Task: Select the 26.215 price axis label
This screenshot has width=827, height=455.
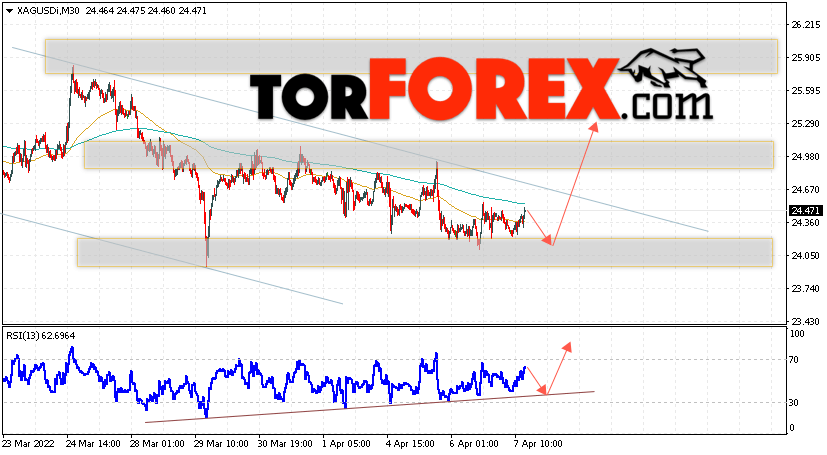Action: pos(805,24)
